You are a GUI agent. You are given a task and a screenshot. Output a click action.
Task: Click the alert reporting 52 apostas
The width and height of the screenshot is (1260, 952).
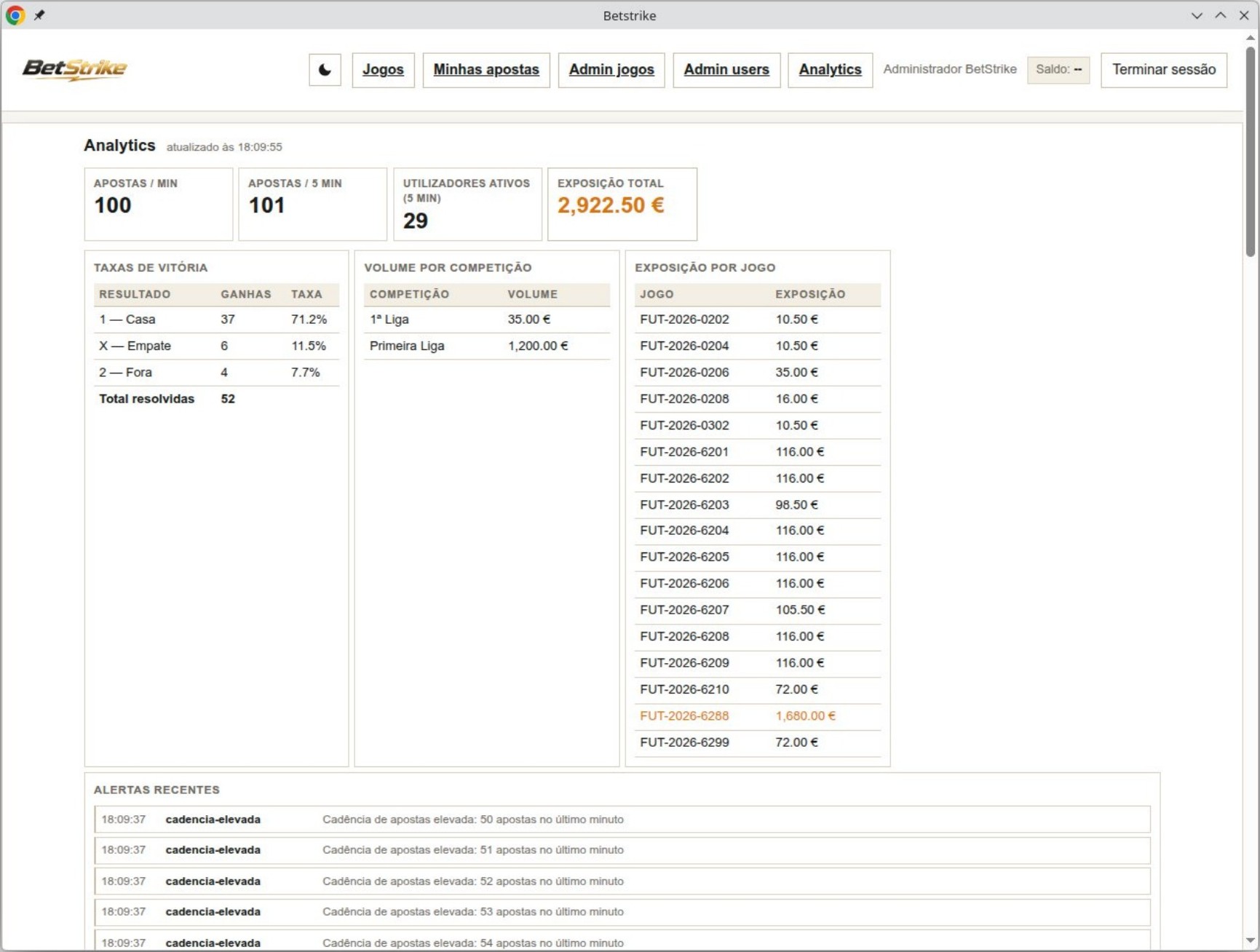point(622,881)
